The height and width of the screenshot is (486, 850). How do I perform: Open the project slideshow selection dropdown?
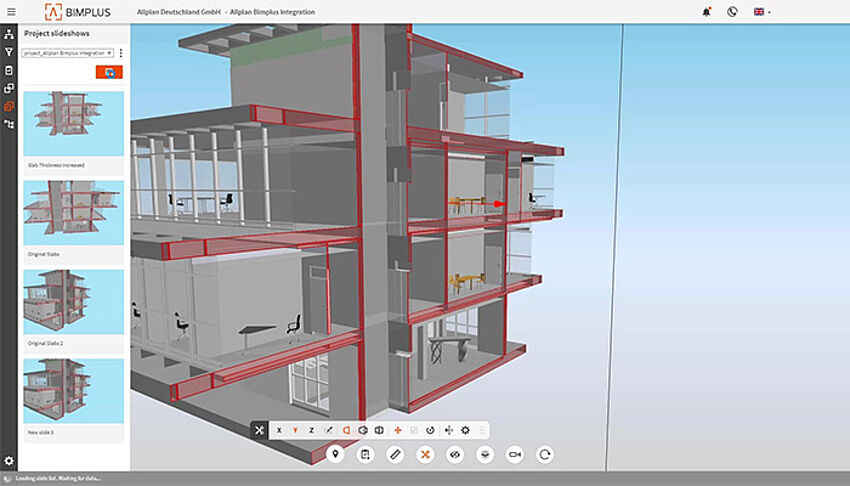67,52
